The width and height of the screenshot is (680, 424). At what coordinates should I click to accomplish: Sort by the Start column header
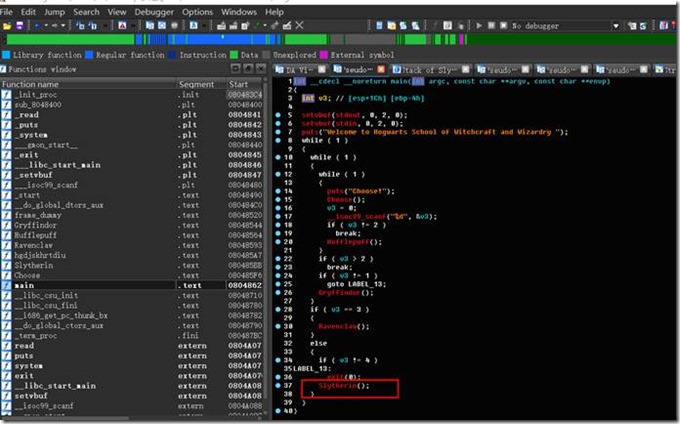click(244, 84)
